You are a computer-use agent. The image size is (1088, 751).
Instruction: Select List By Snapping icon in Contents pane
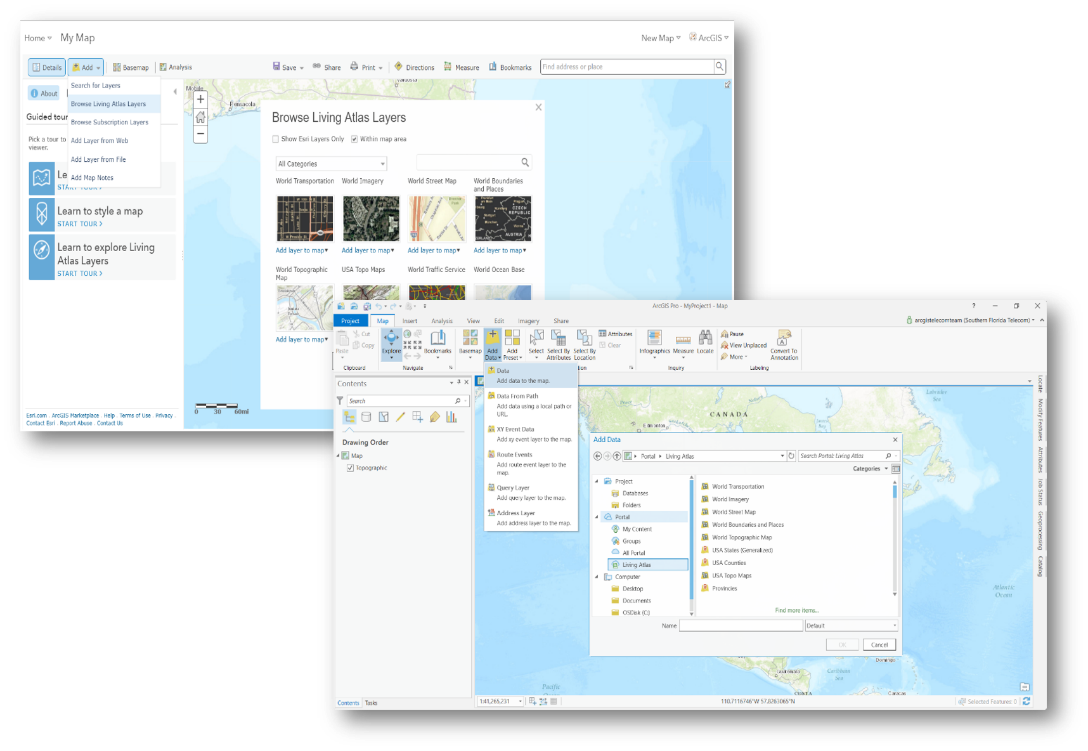pos(418,417)
